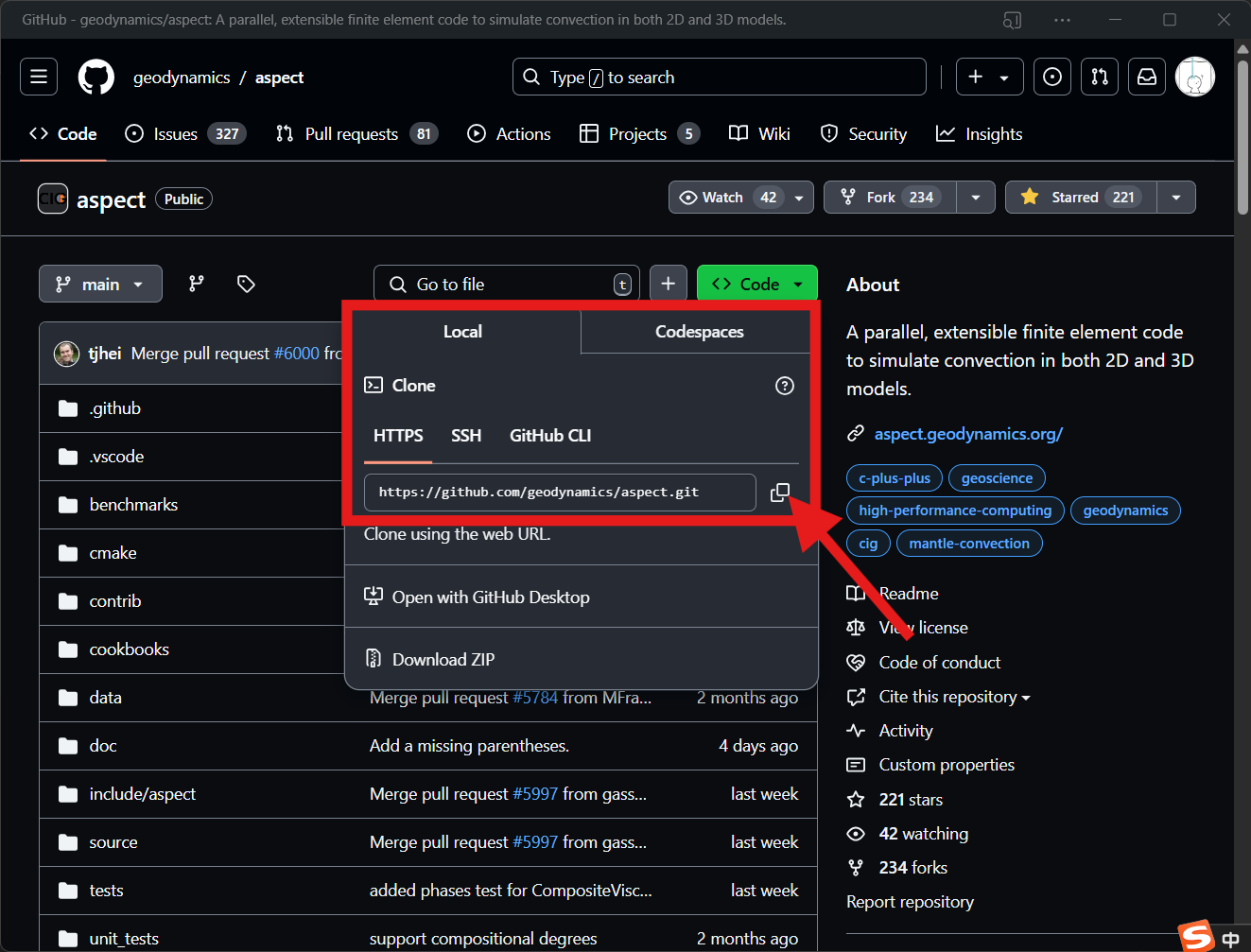Open the pull requests icon in header
Image resolution: width=1251 pixels, height=952 pixels.
1100,77
